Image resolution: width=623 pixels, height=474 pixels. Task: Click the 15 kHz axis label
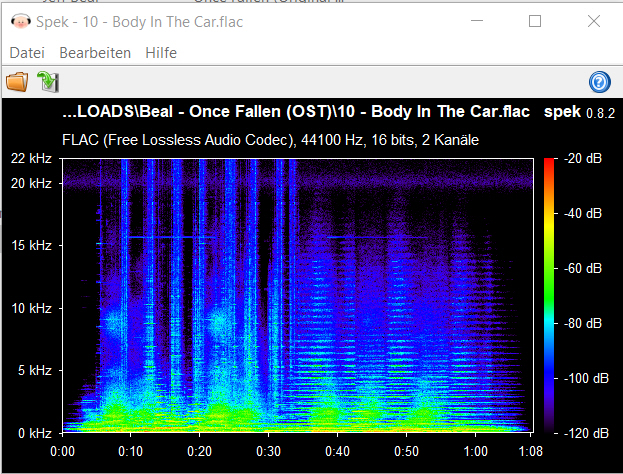coord(31,245)
